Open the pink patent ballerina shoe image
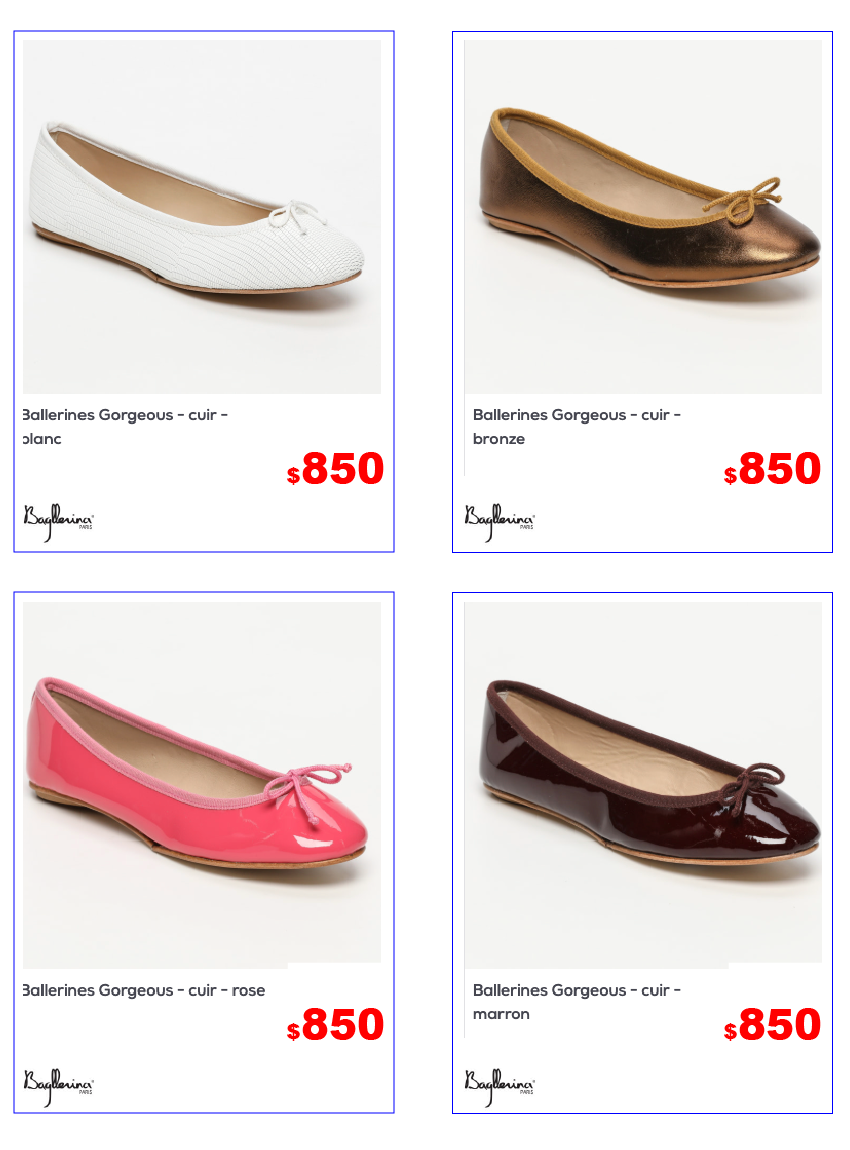 point(202,782)
